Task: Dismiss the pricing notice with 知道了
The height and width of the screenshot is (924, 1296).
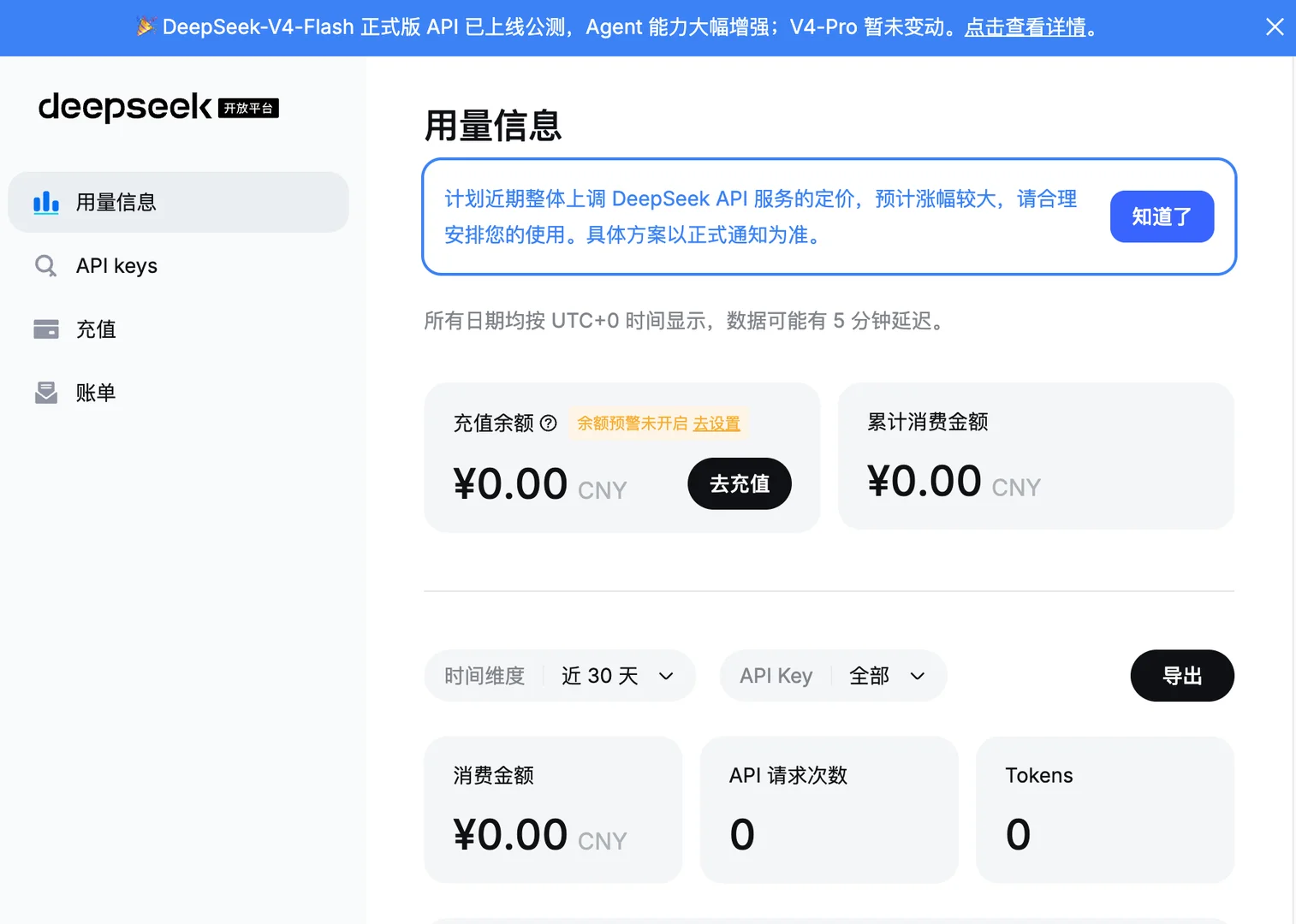Action: coord(1162,216)
